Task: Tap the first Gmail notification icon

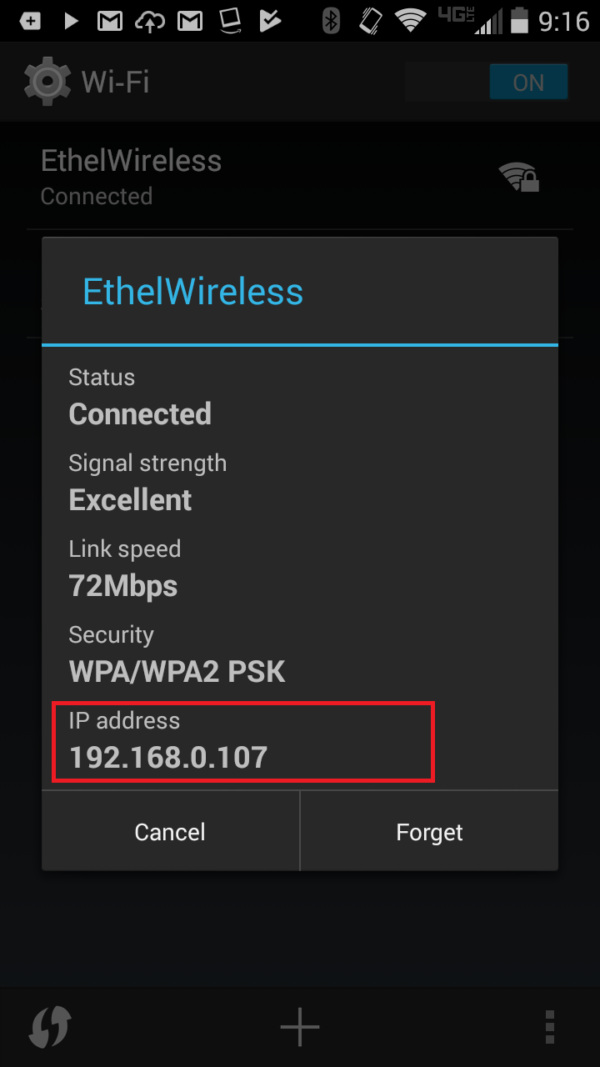Action: tap(110, 21)
